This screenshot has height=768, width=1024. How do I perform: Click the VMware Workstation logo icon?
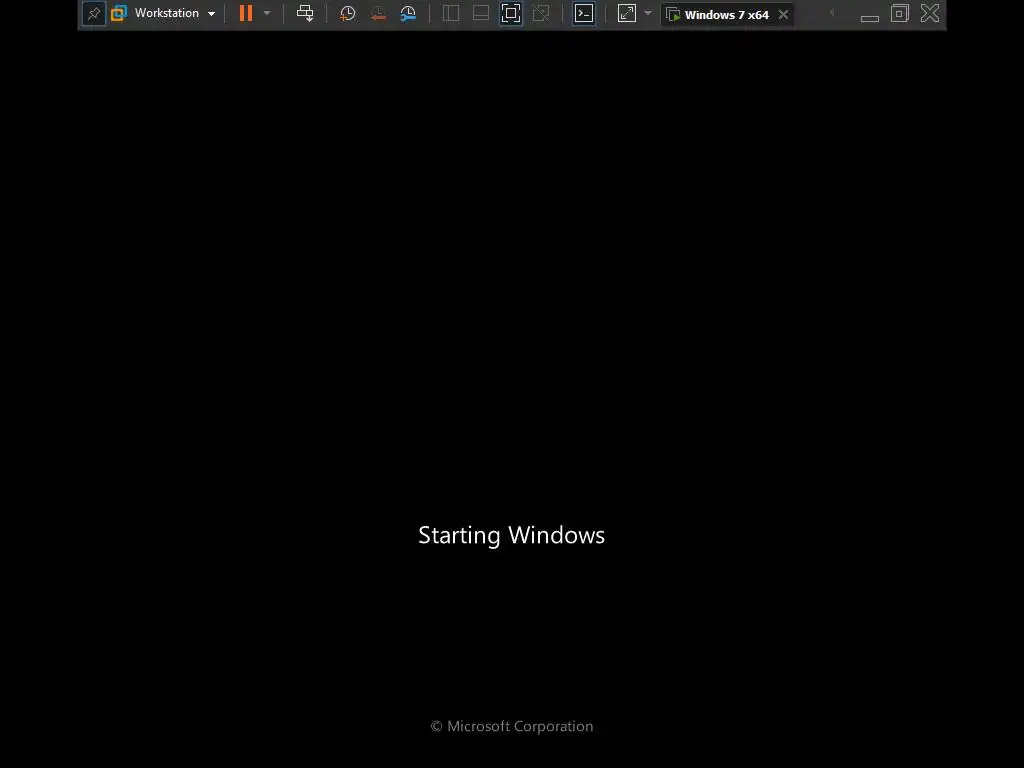[x=119, y=14]
